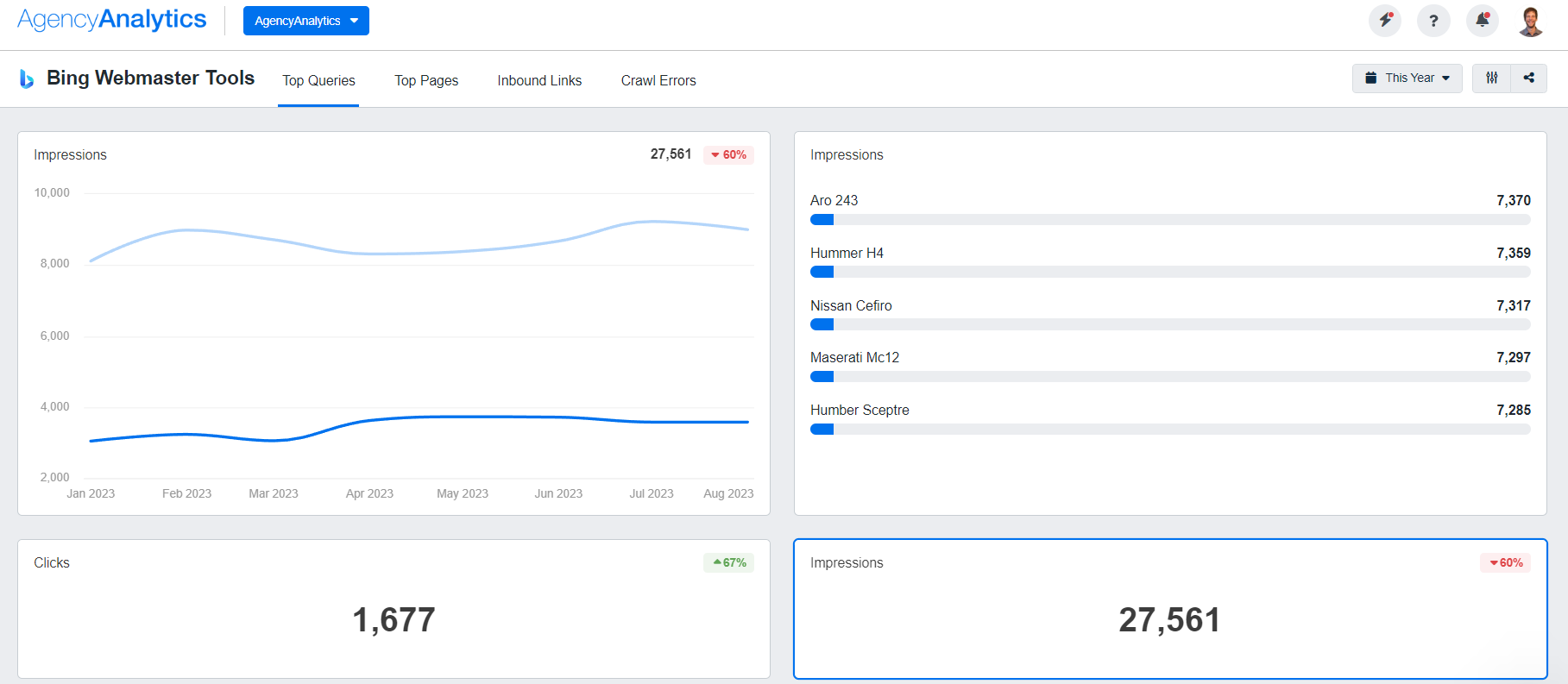Click the Aro 243 impressions bar

pos(1169,220)
